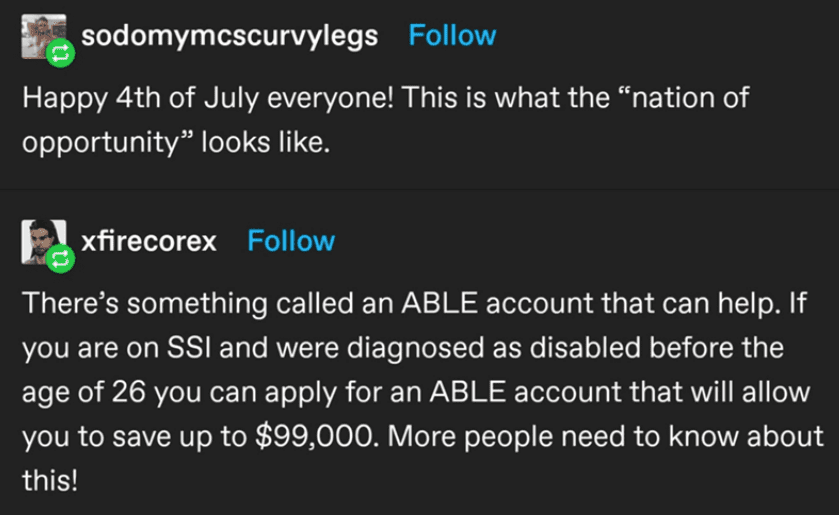Open the sodomymcscurvylegs username link

pyautogui.click(x=230, y=36)
